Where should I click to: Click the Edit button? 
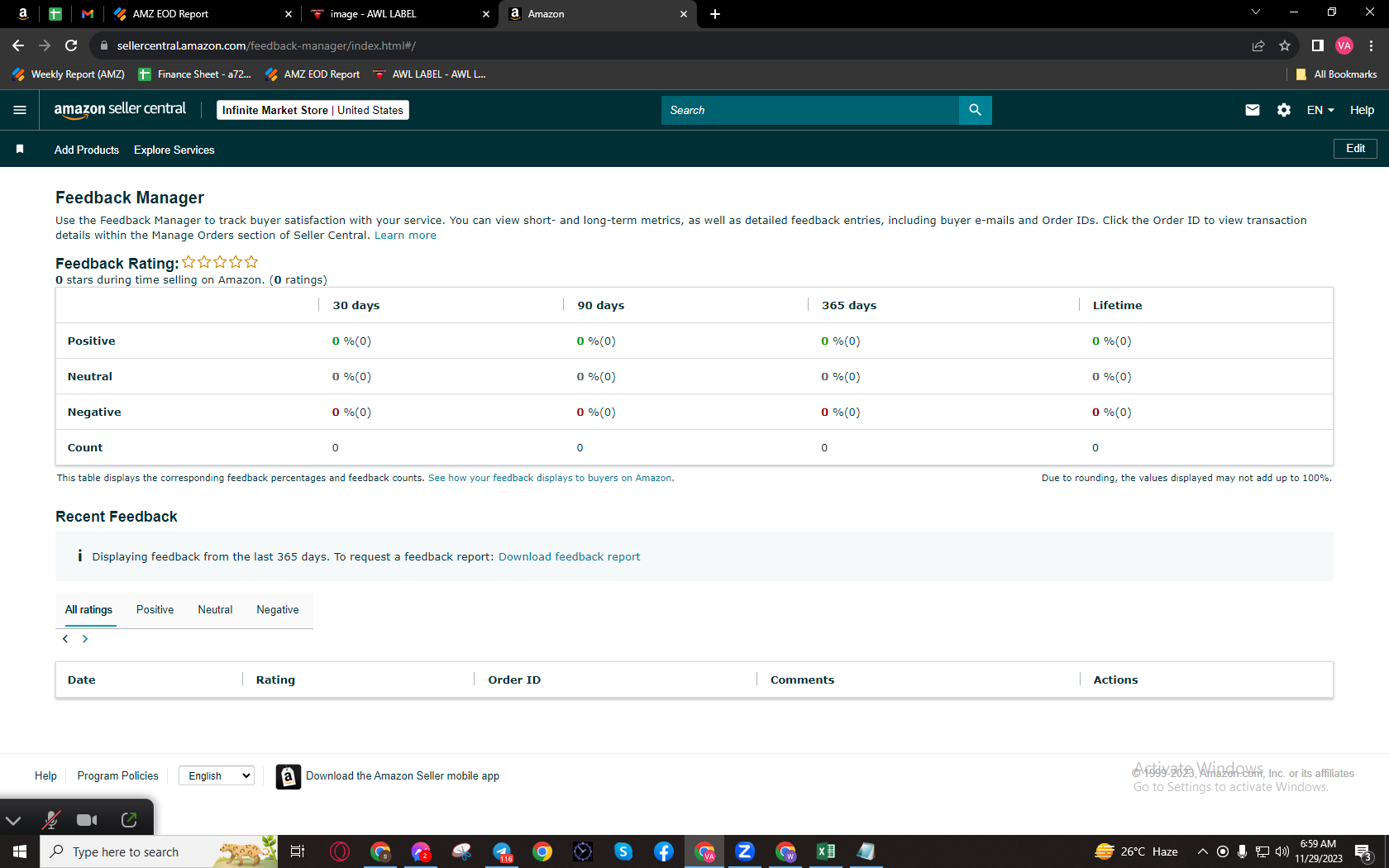1355,149
